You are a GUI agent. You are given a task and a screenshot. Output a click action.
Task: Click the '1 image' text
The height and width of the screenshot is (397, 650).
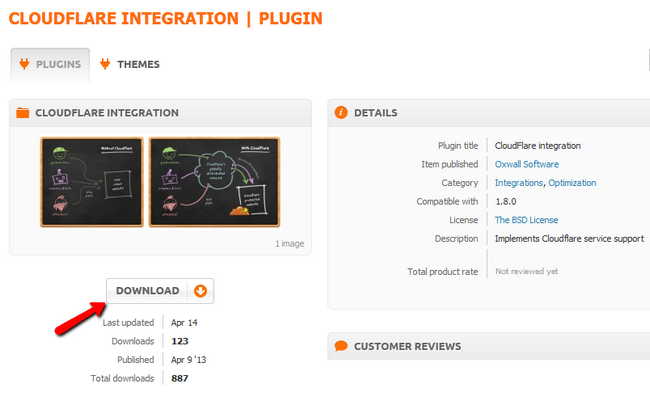(290, 244)
